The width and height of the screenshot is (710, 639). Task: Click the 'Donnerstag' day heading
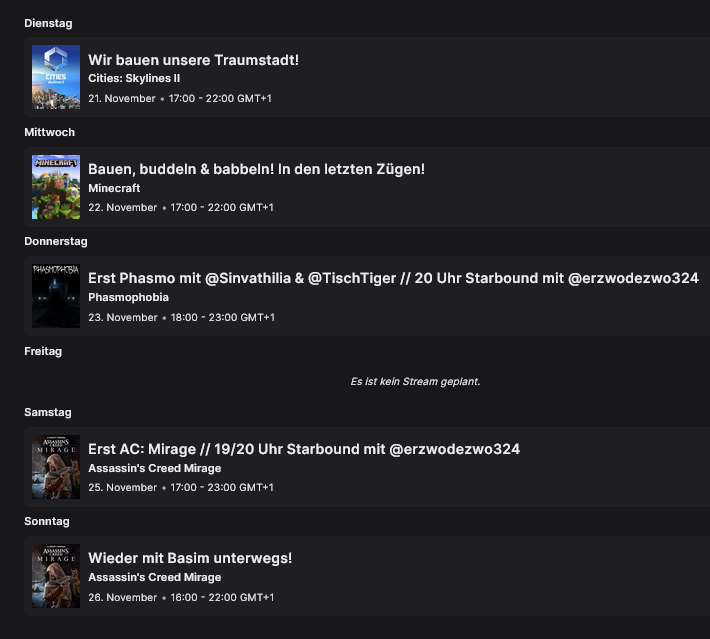pos(56,241)
